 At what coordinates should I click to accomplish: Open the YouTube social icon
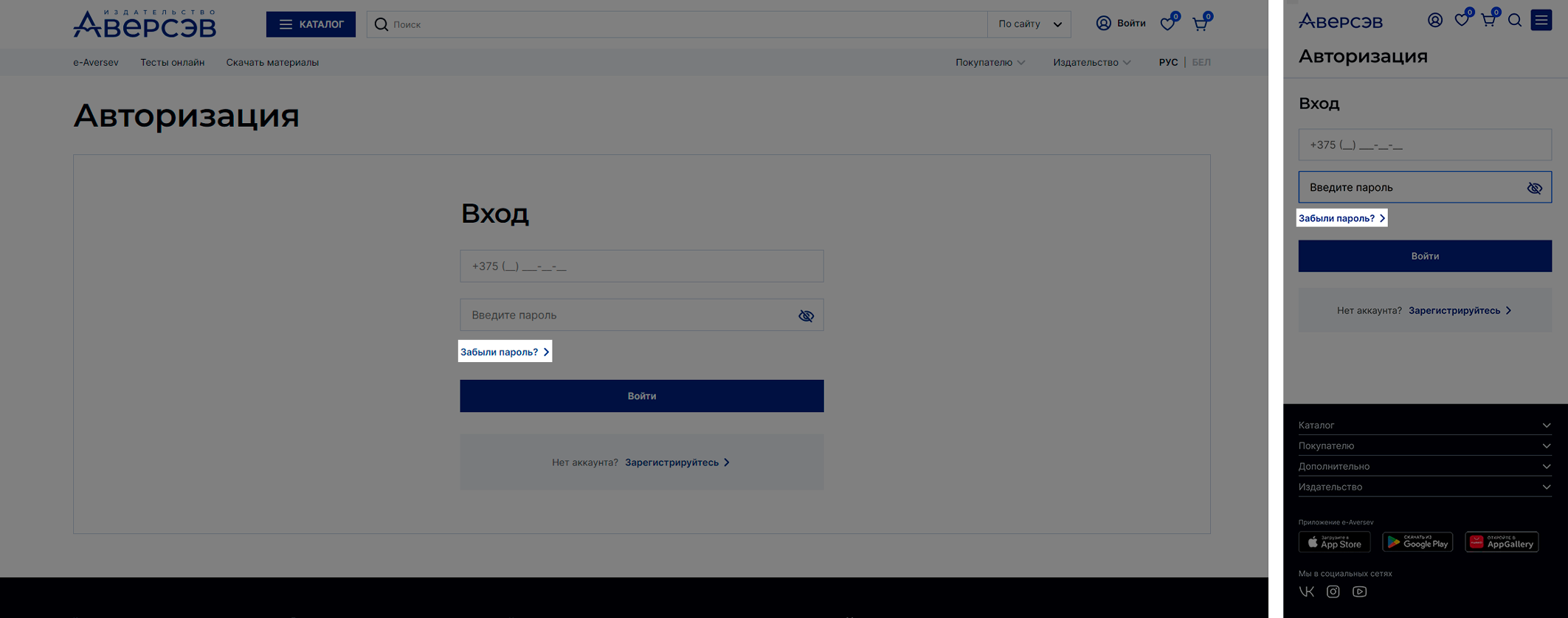pos(1360,591)
